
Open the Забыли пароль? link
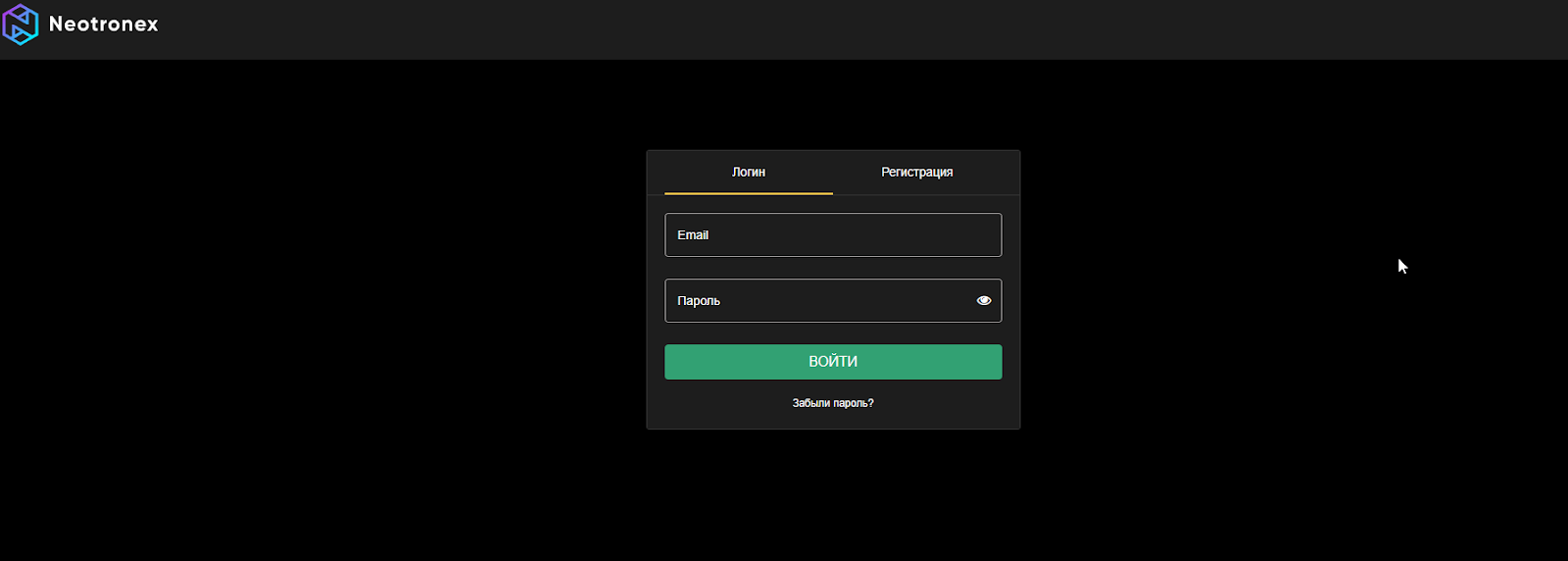(833, 403)
